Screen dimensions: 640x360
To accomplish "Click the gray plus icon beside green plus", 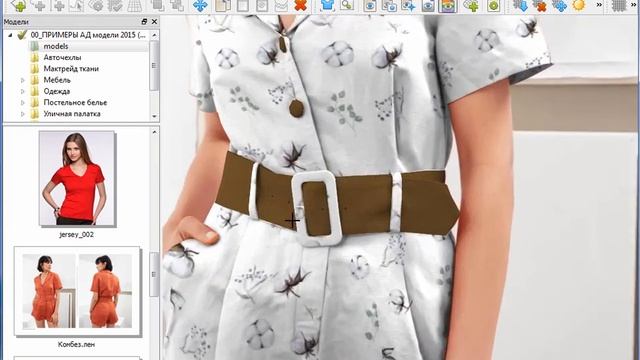I will 40,5.
